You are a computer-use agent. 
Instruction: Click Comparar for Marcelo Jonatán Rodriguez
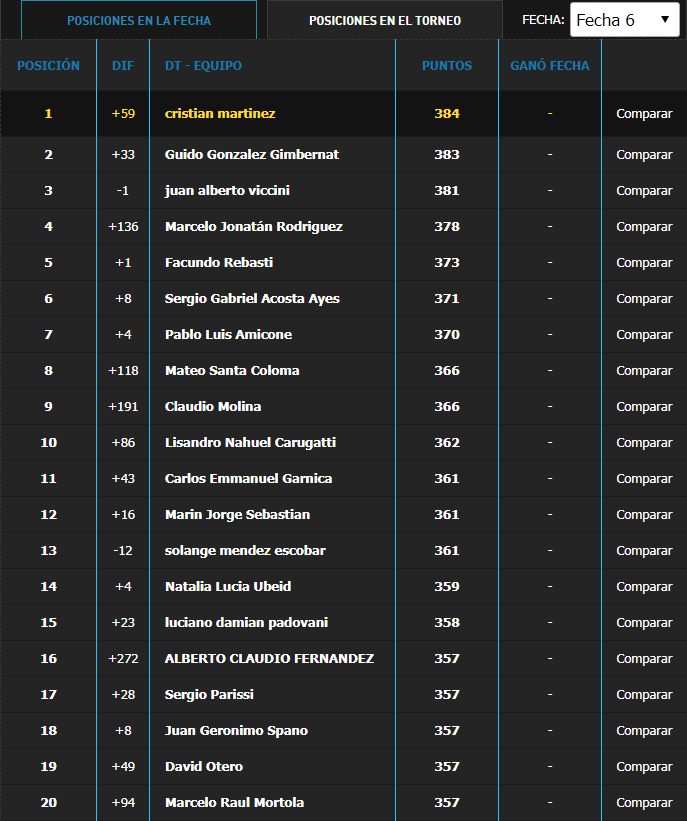644,227
